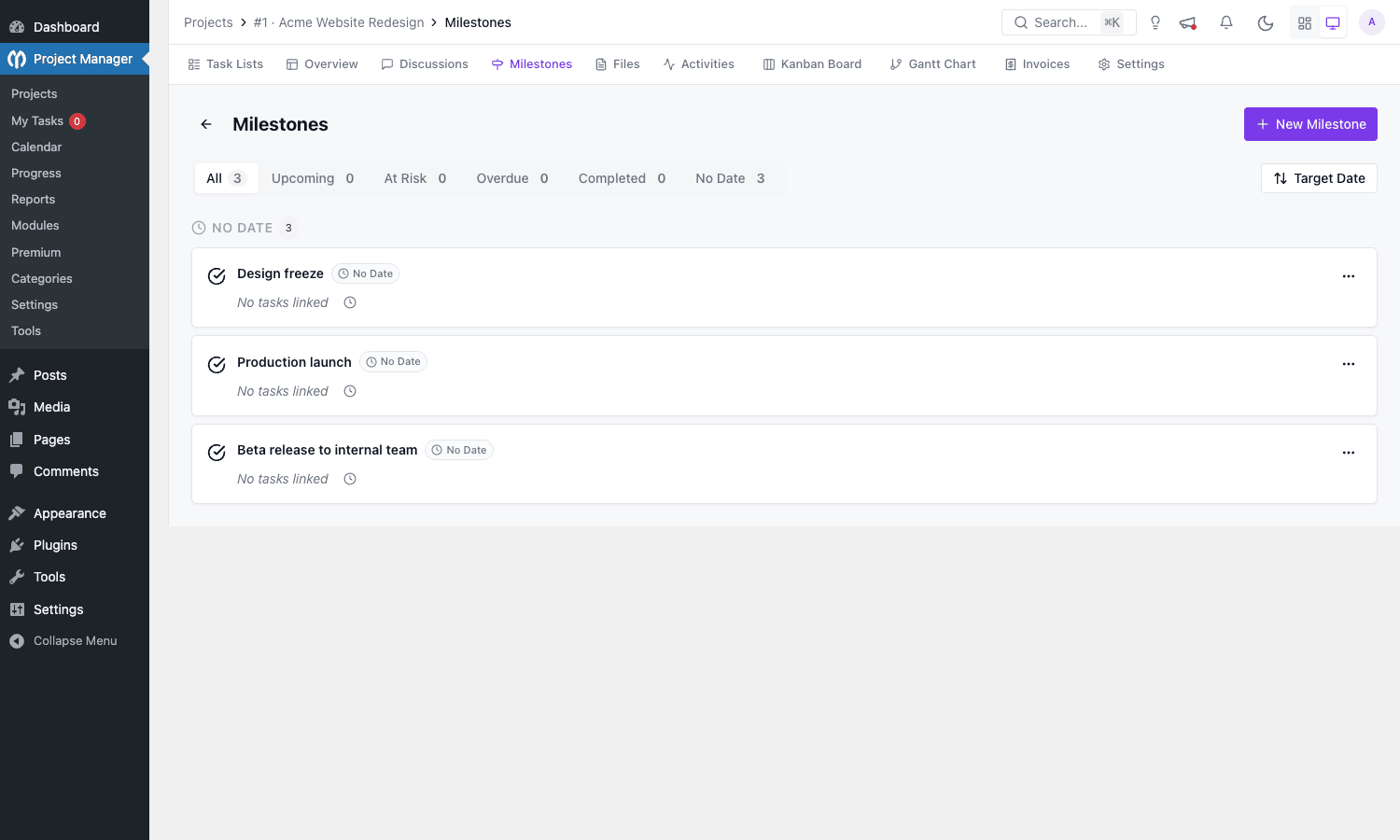Image resolution: width=1400 pixels, height=840 pixels.
Task: Open the Overview tab
Action: 322,64
